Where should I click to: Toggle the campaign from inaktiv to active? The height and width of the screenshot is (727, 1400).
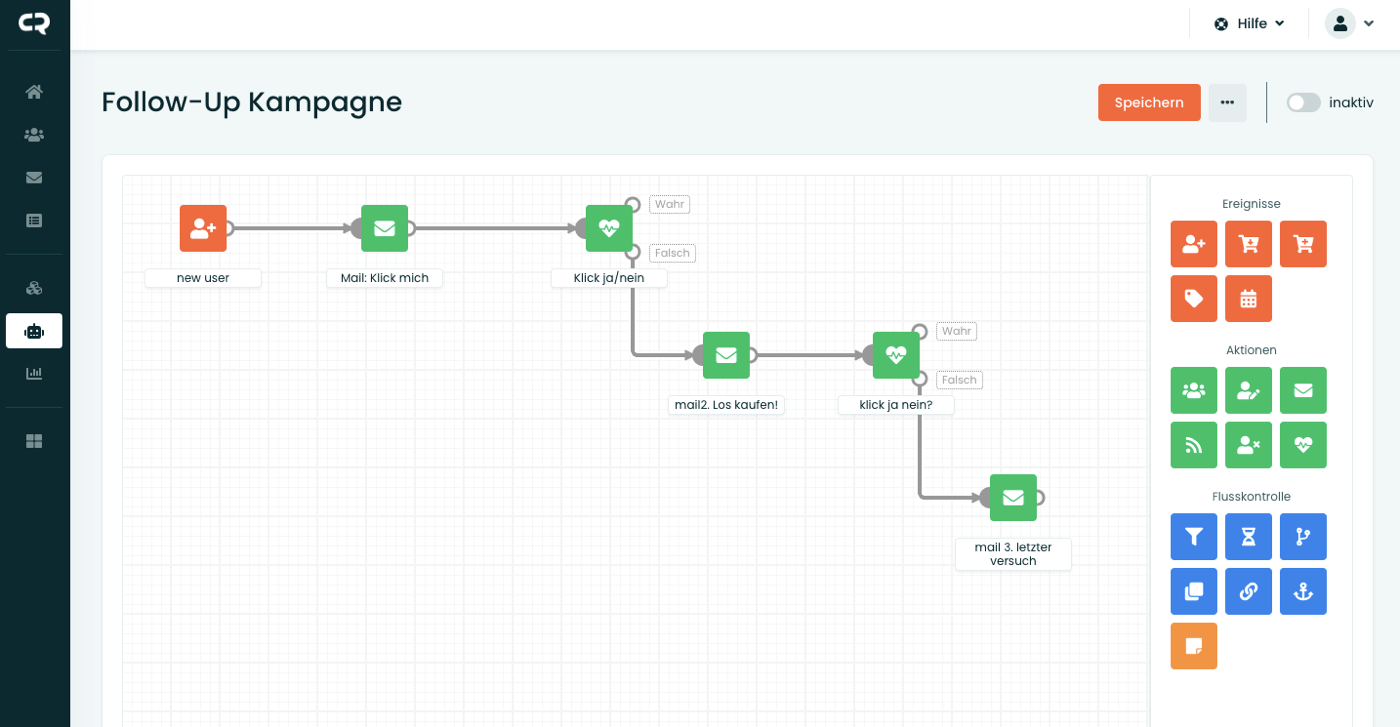(1303, 102)
